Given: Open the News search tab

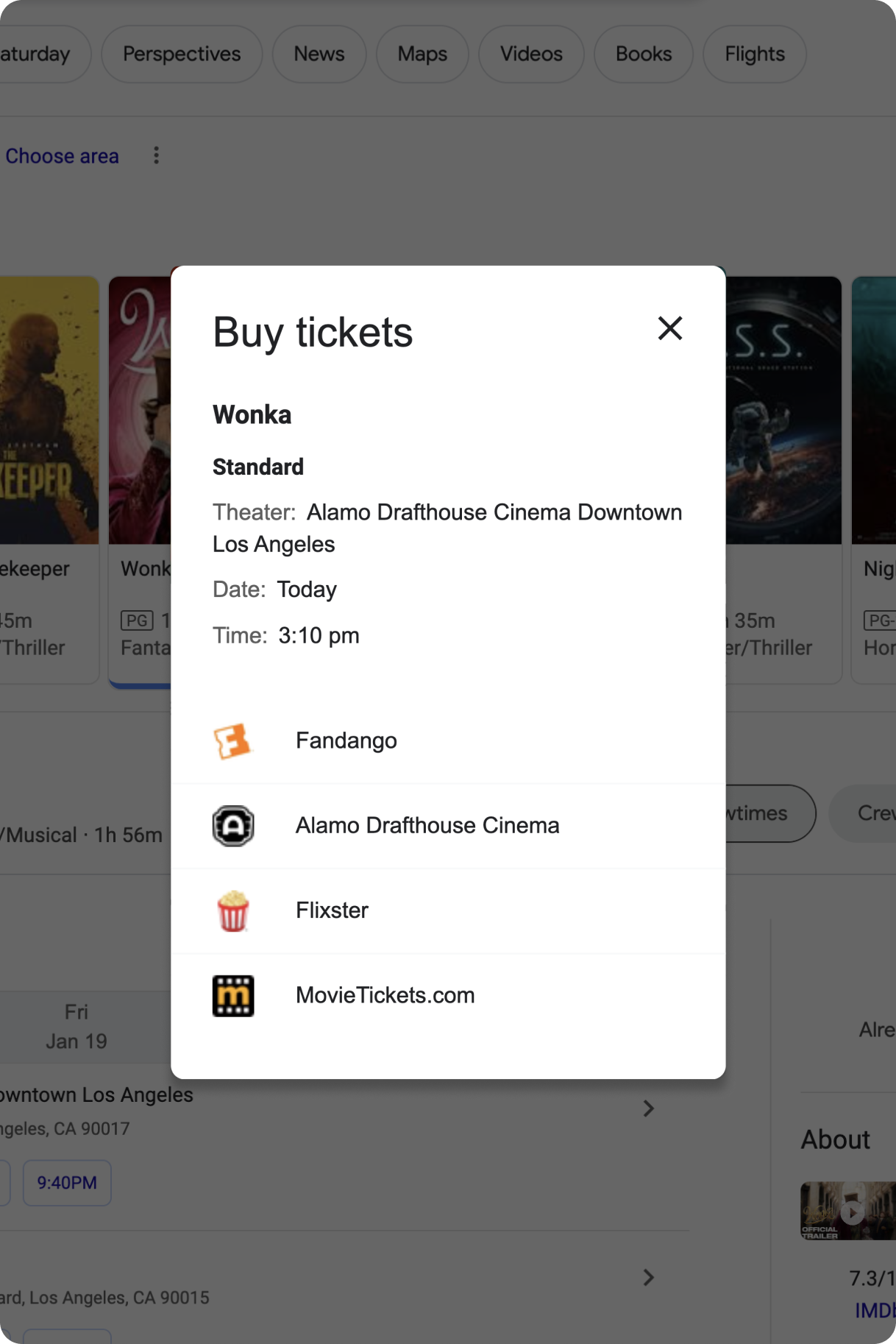Looking at the screenshot, I should (x=319, y=53).
